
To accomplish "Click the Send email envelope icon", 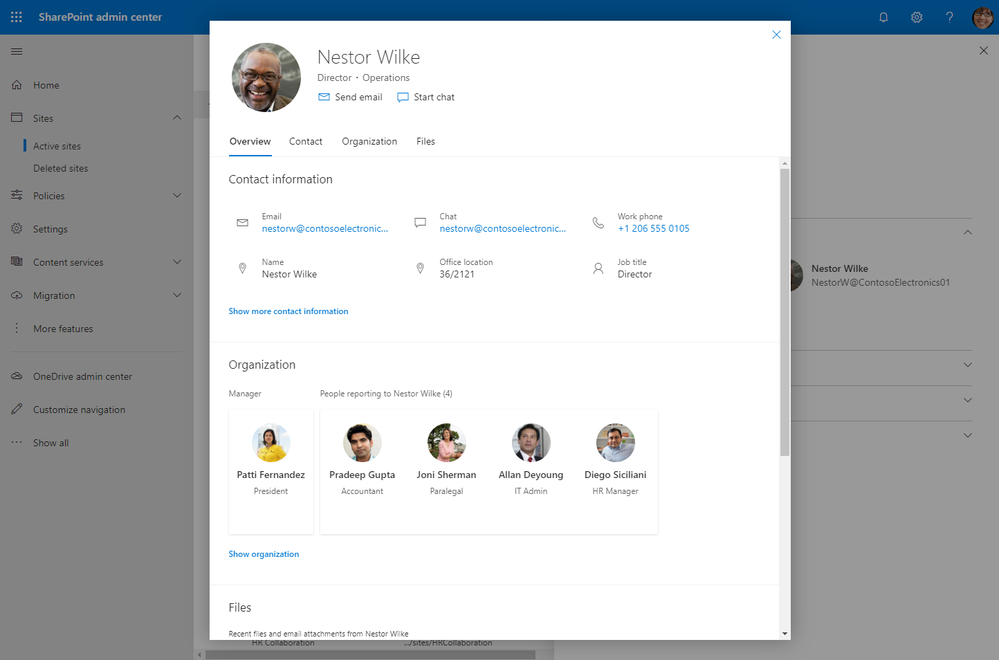I will [324, 97].
